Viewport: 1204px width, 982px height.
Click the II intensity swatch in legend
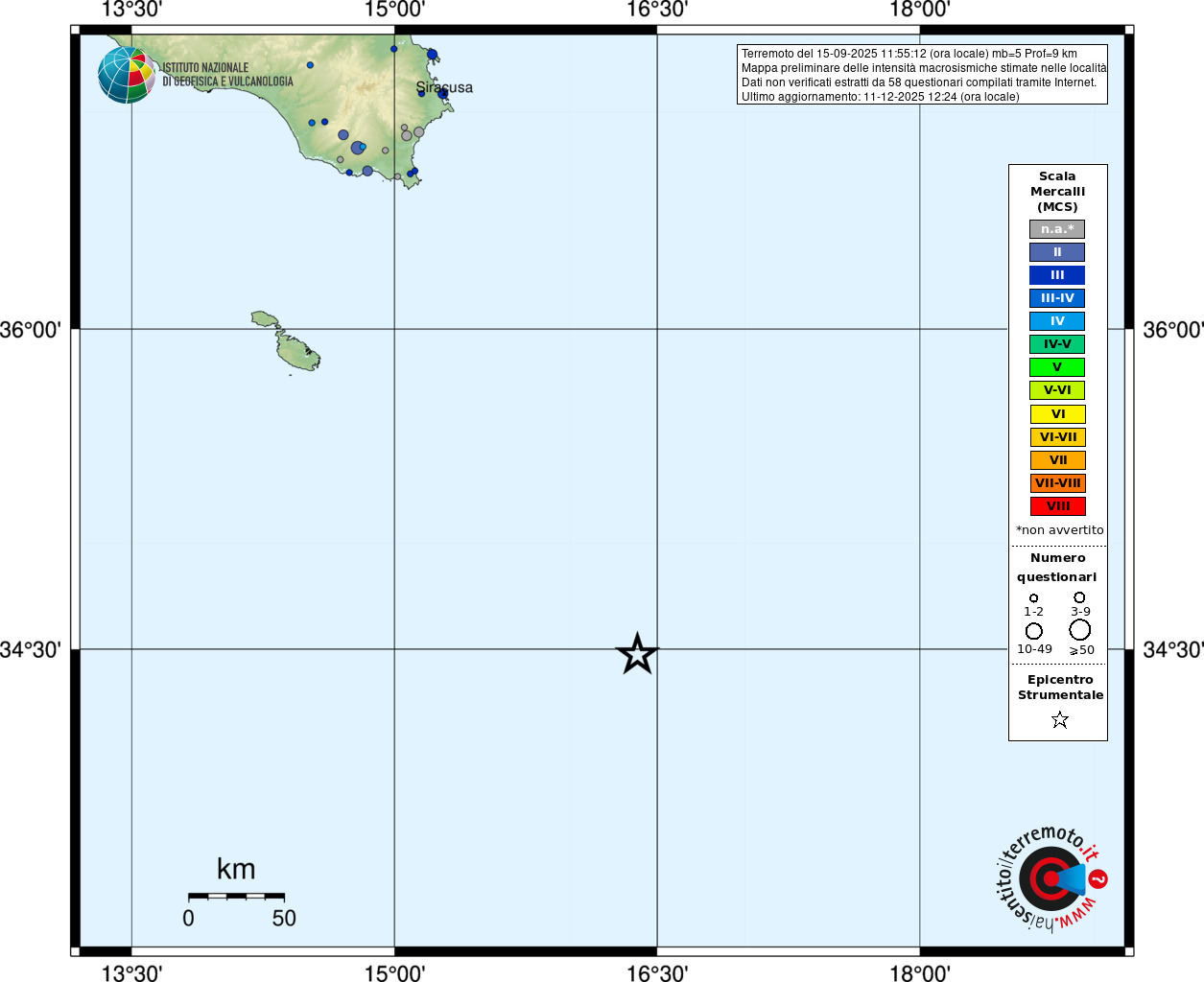pyautogui.click(x=1057, y=252)
